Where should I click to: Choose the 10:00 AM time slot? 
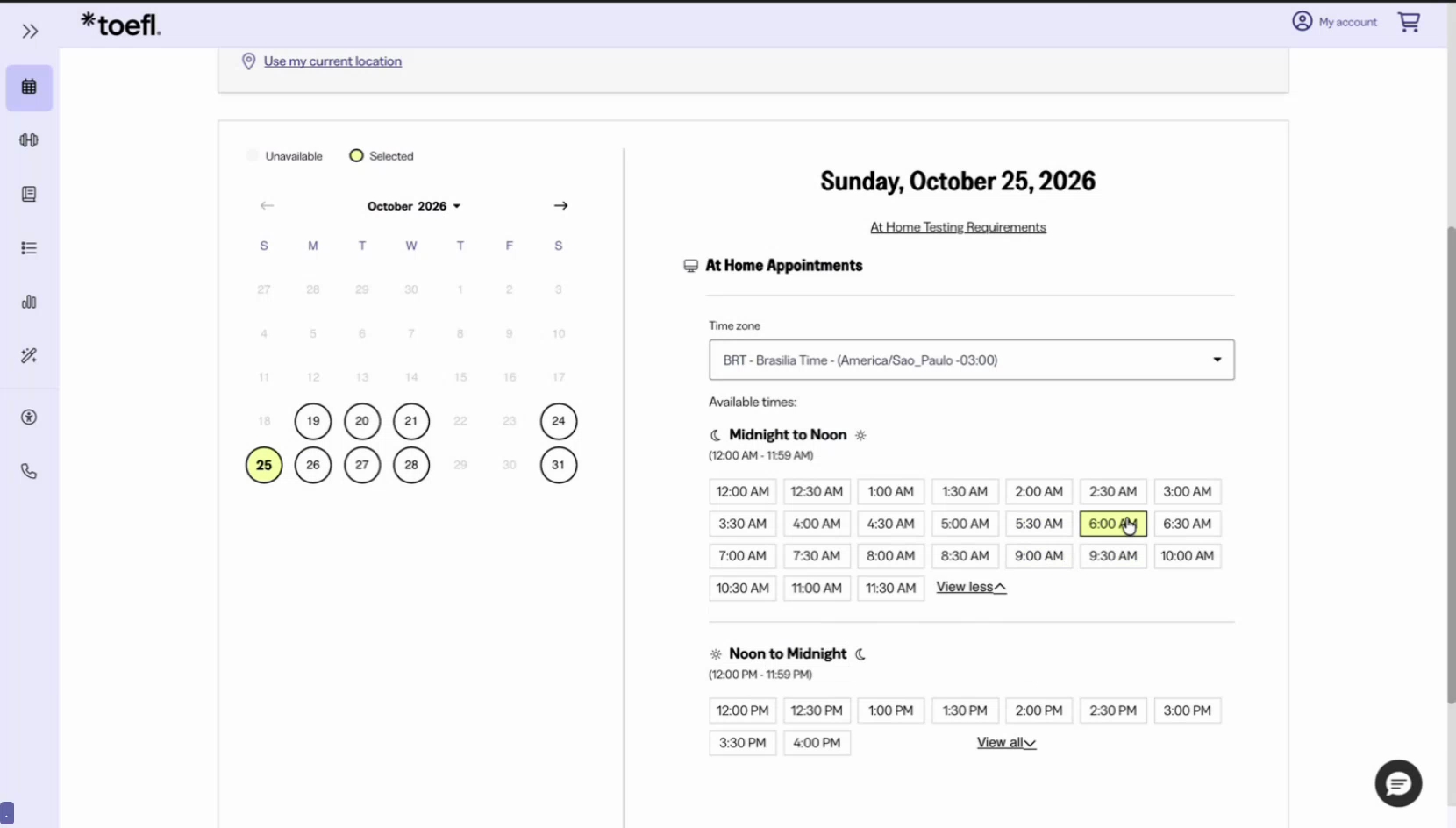(x=1187, y=556)
